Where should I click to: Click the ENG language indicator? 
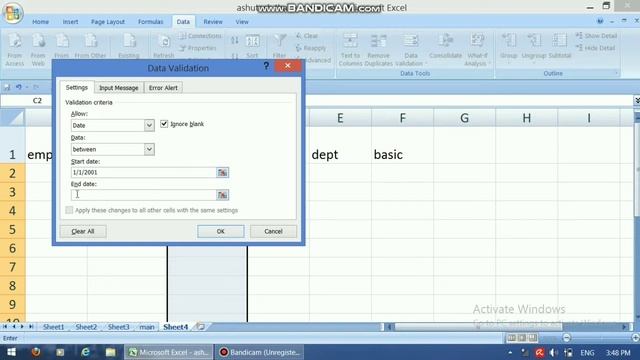point(587,352)
